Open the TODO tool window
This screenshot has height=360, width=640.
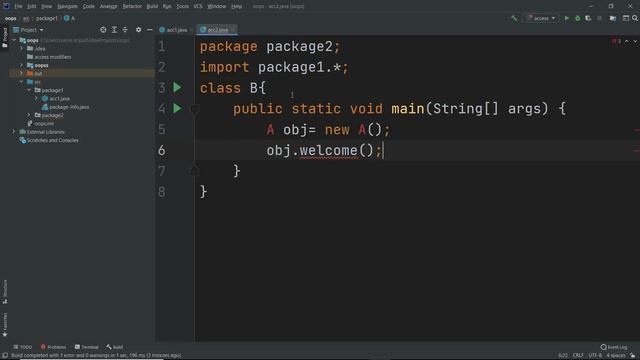tap(22, 347)
